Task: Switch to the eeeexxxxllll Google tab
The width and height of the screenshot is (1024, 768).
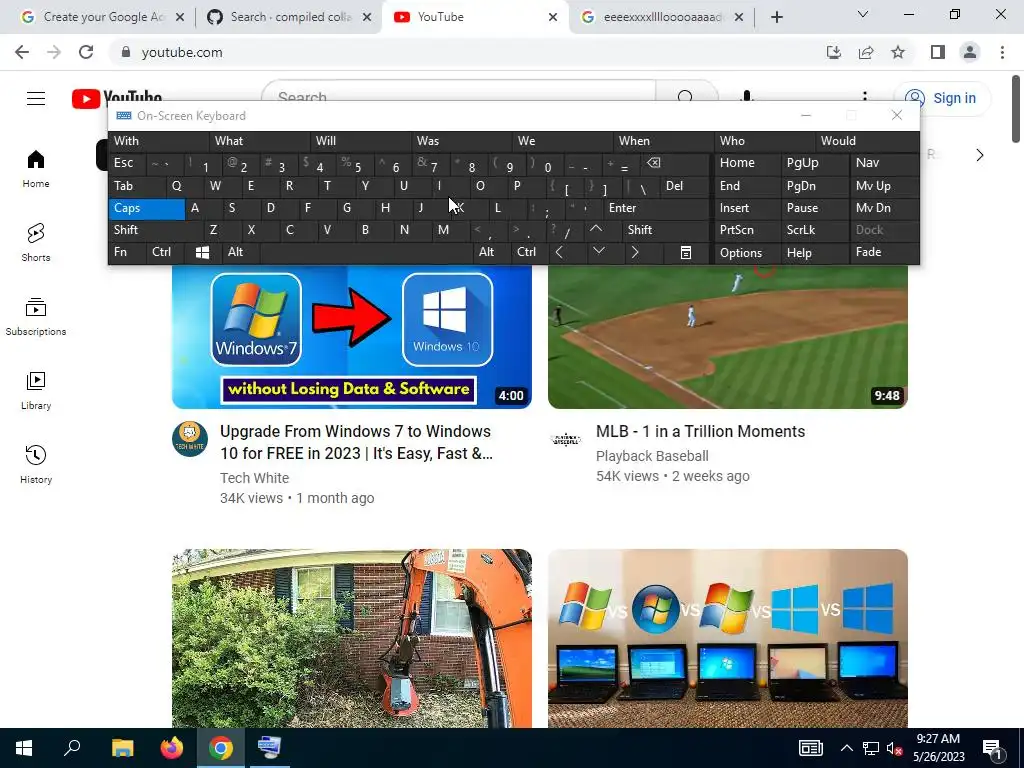Action: pyautogui.click(x=663, y=17)
